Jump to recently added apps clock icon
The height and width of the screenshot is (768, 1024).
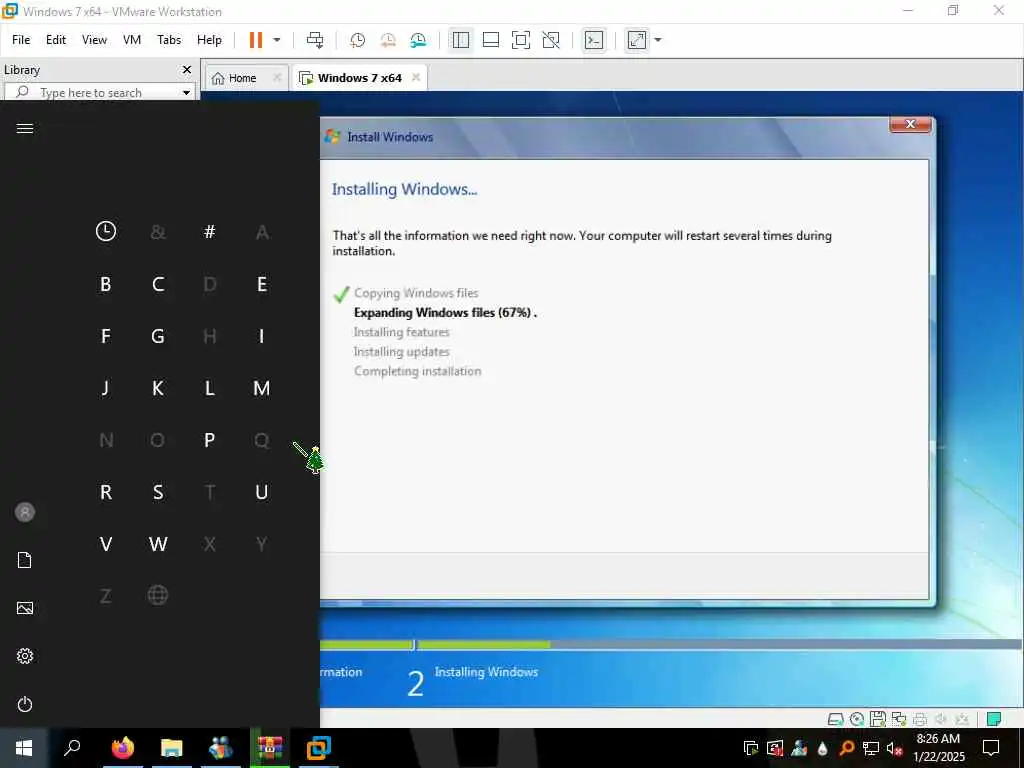tap(106, 231)
